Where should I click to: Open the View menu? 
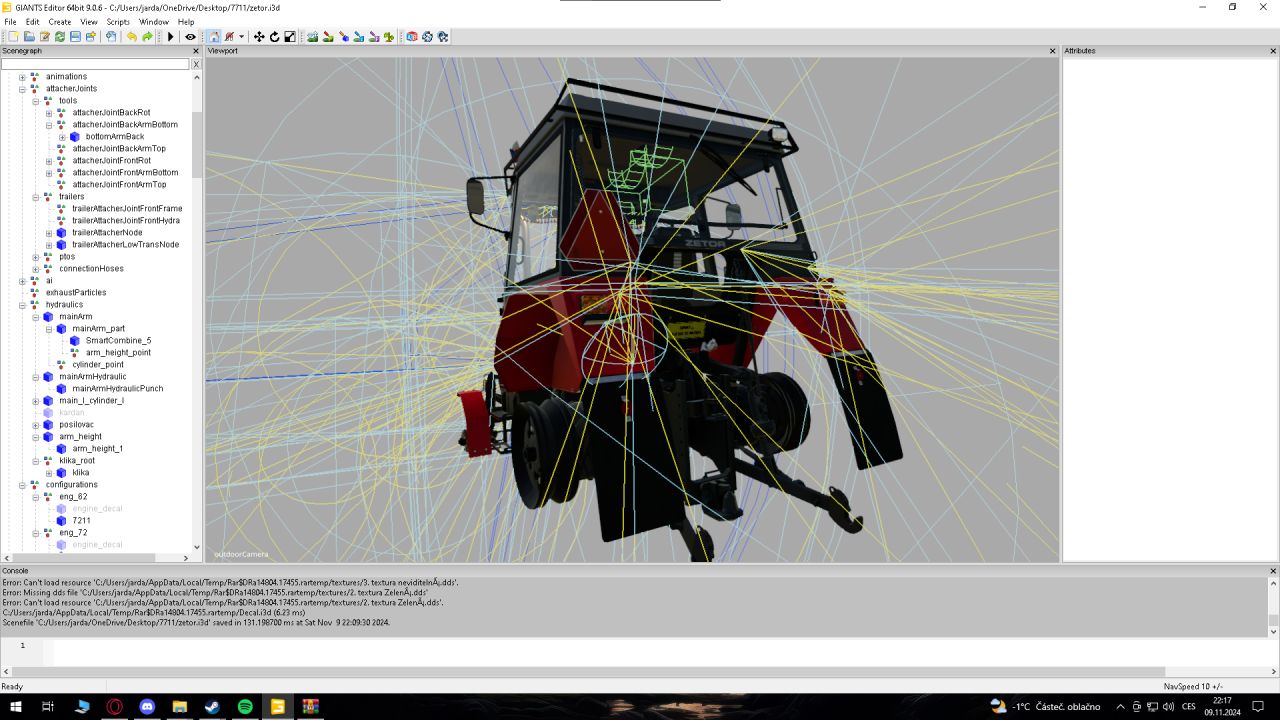point(89,22)
